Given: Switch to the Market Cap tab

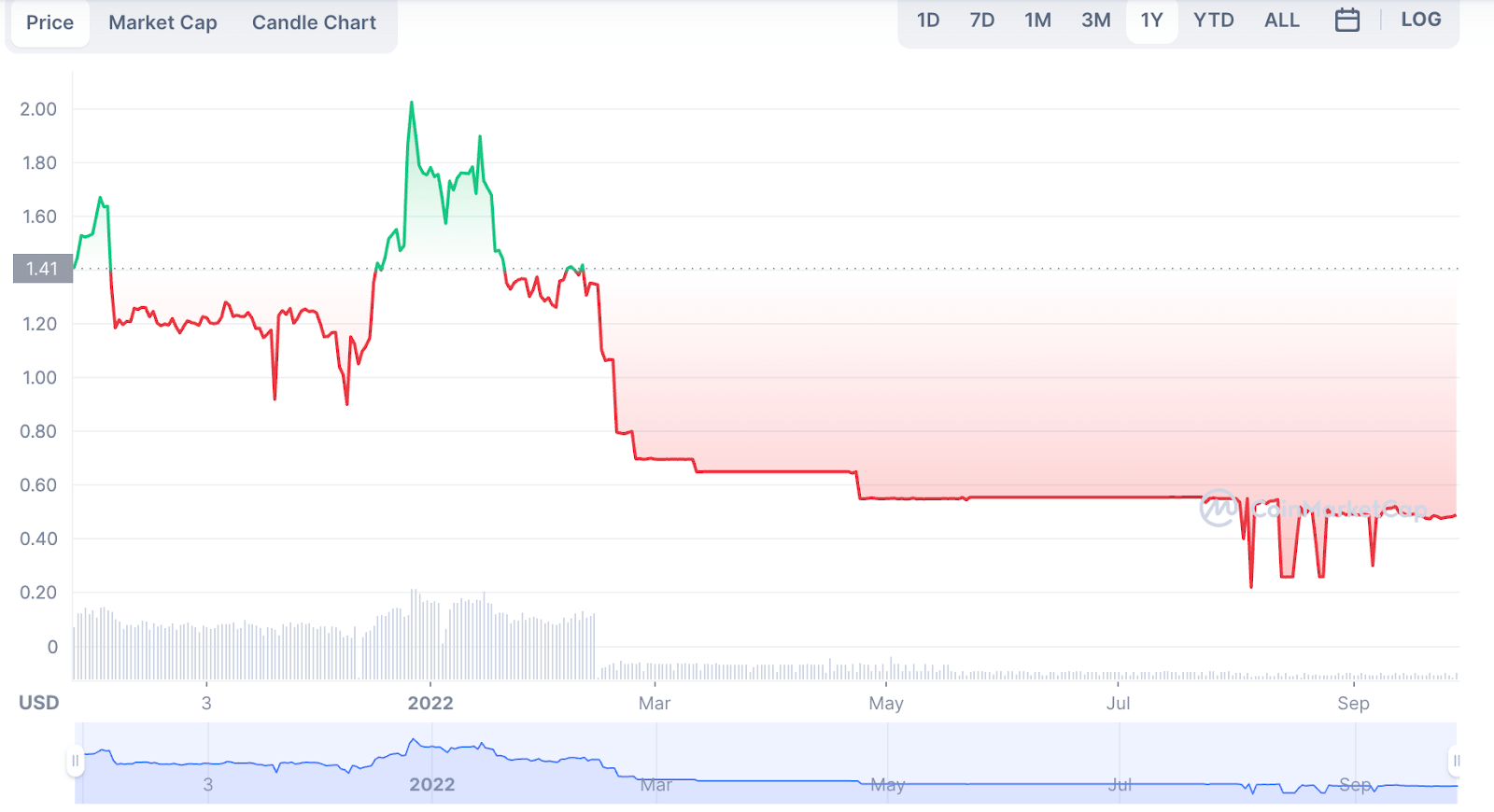Looking at the screenshot, I should [162, 22].
